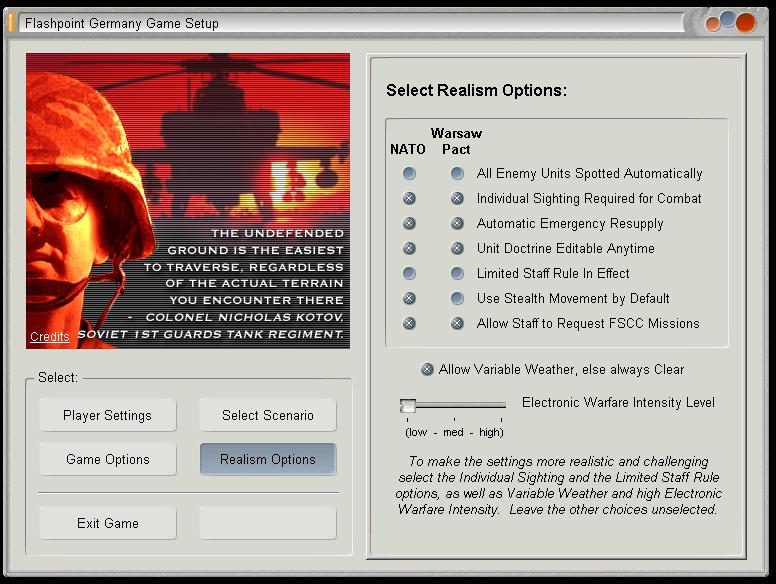Enable NATO Limited Staff Rule In Effect
Image resolution: width=776 pixels, height=584 pixels.
click(409, 273)
